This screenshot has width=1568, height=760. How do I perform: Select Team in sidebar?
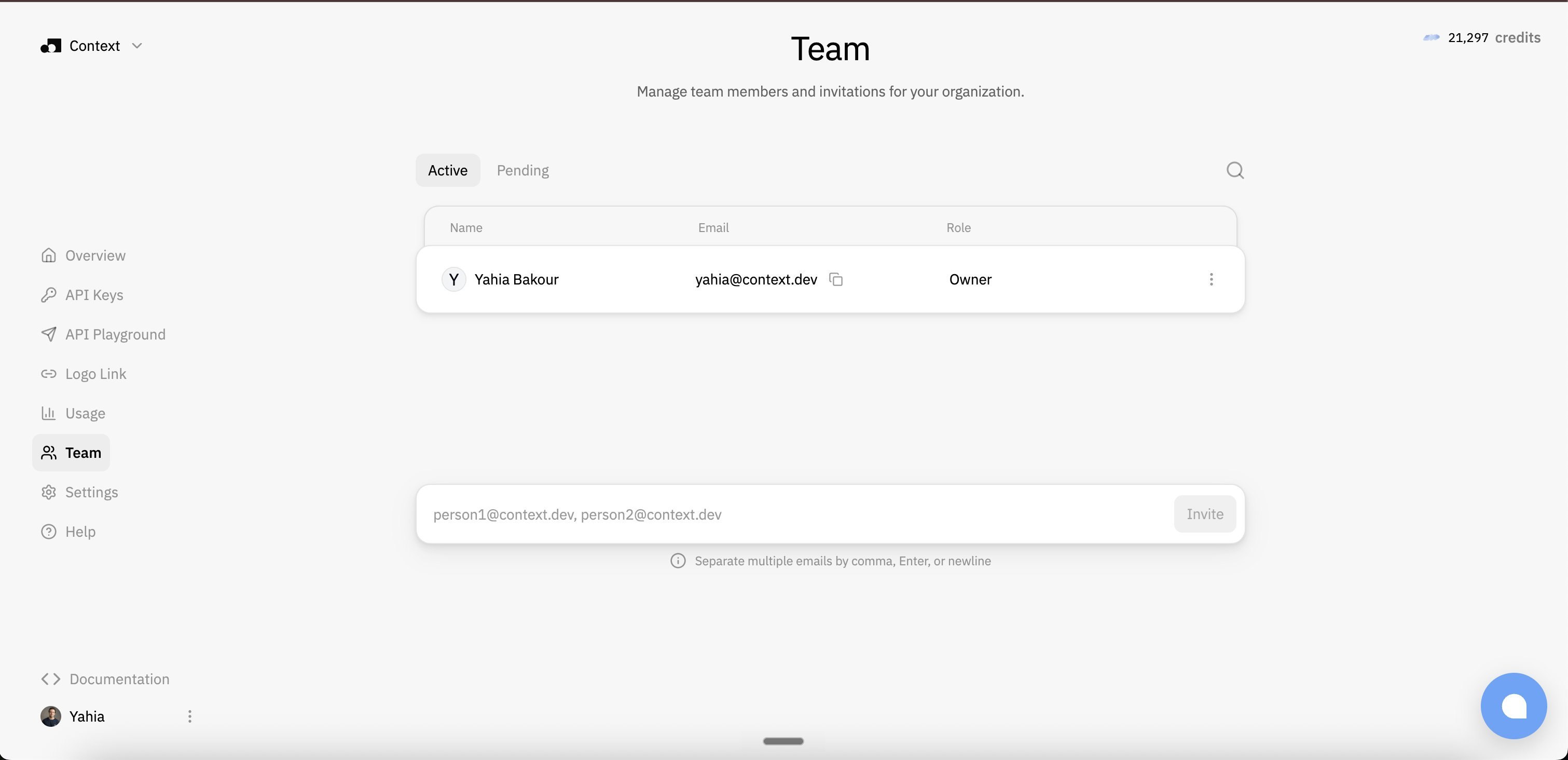click(x=71, y=453)
